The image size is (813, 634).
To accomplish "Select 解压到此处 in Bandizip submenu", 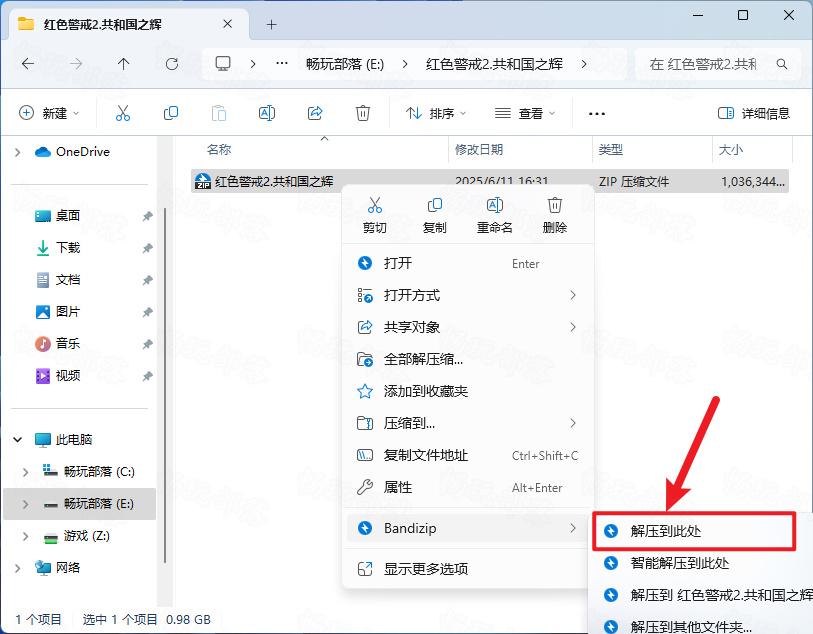I will click(695, 531).
